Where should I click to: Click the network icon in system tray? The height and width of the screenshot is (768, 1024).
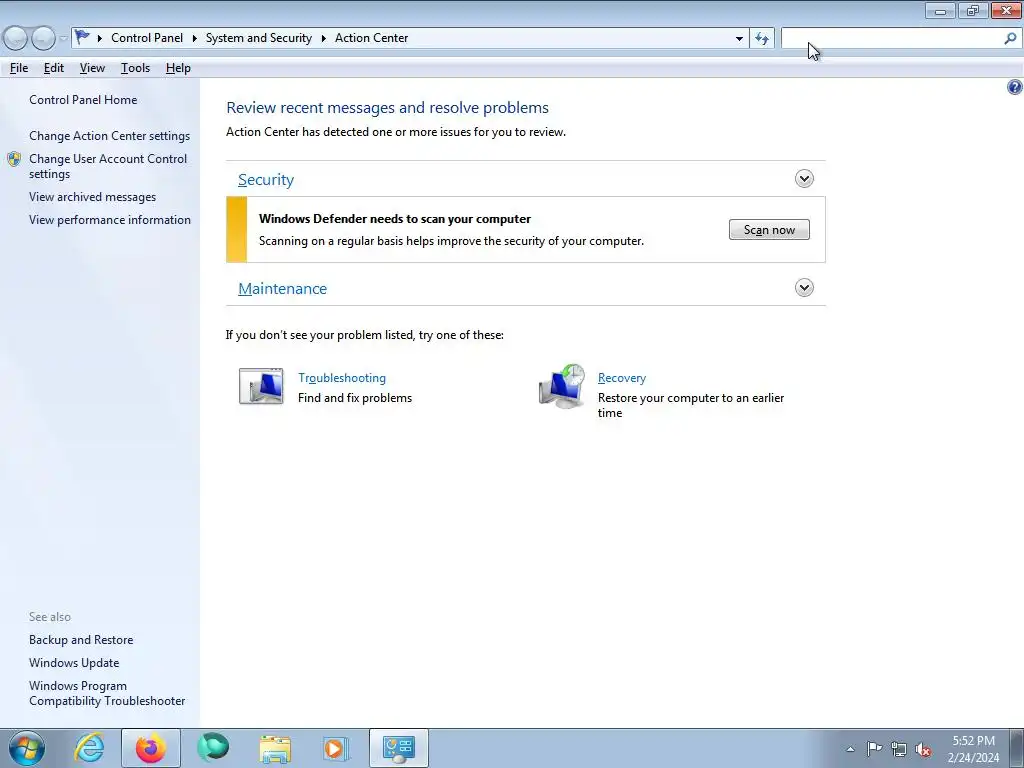tap(899, 749)
